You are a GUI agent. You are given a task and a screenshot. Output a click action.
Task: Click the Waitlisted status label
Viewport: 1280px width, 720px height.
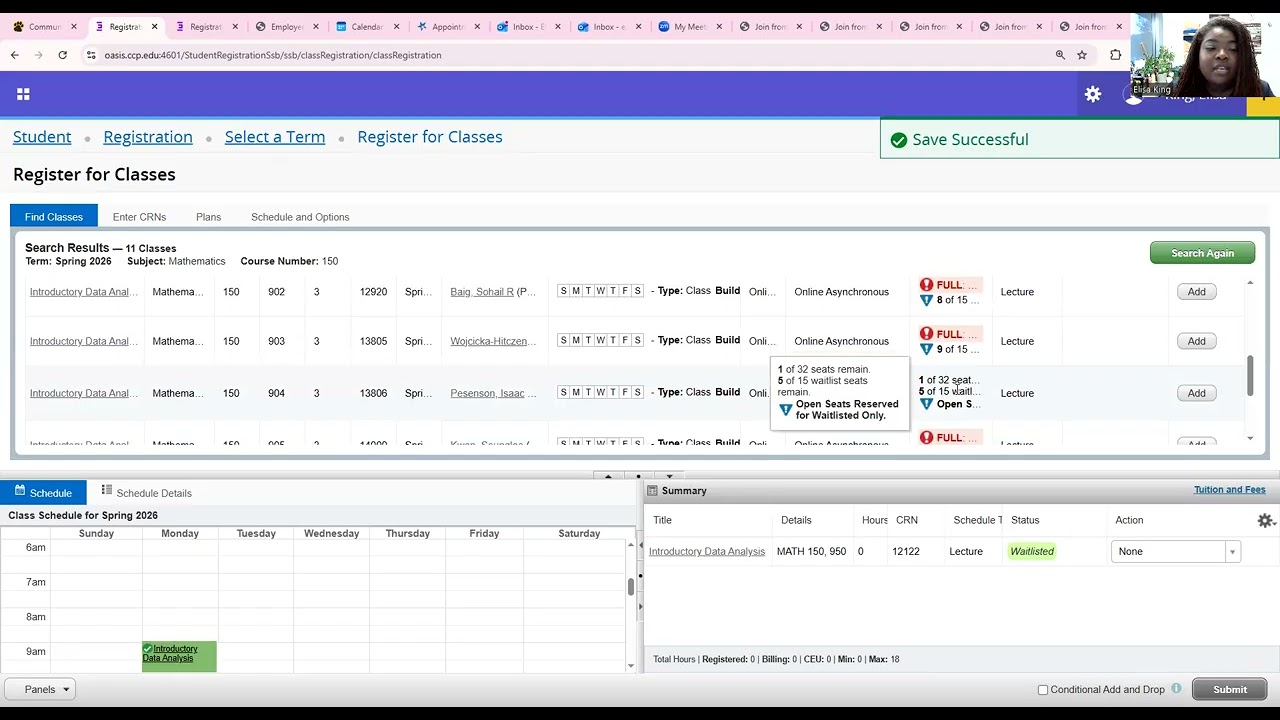1032,551
